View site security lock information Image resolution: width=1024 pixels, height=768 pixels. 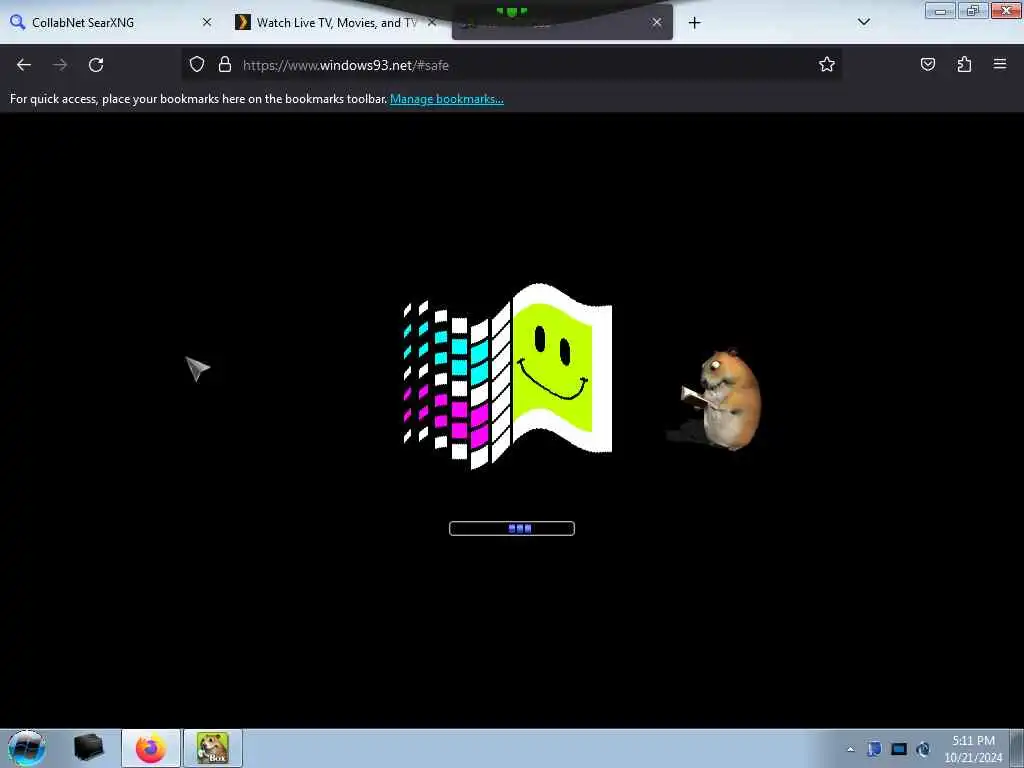pos(225,64)
